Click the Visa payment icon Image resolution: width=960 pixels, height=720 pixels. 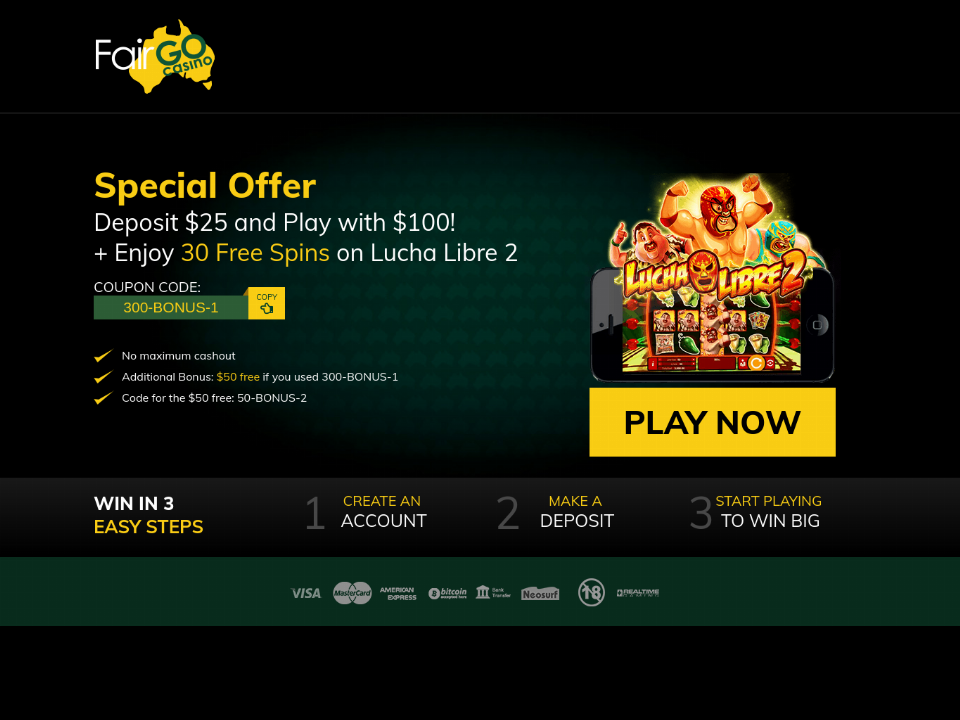coord(306,593)
